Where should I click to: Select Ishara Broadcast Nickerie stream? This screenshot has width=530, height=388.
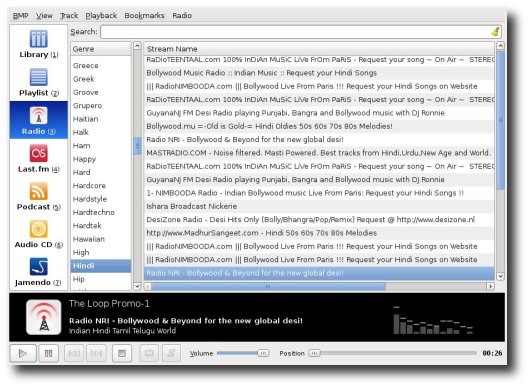click(x=319, y=206)
